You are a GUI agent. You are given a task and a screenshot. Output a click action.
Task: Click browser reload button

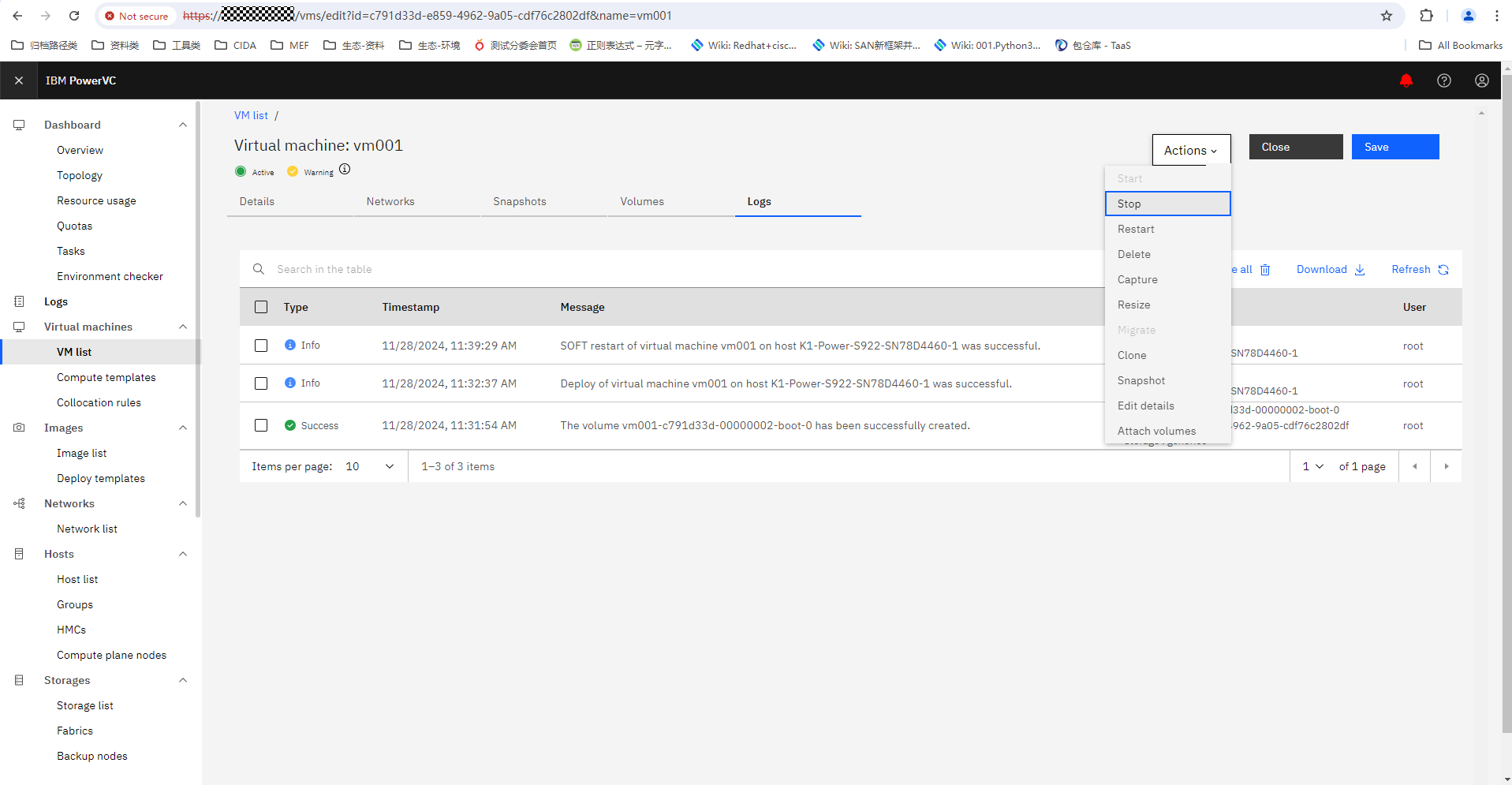pyautogui.click(x=74, y=16)
